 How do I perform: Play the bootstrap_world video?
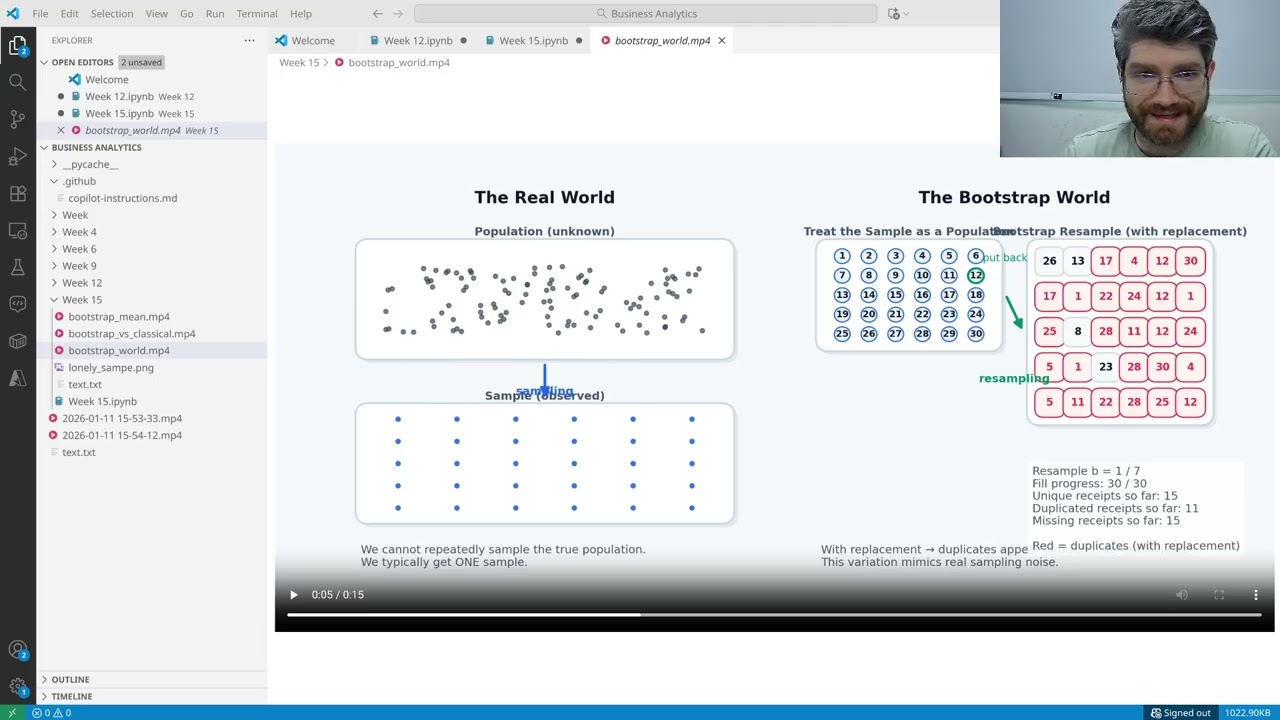coord(293,595)
